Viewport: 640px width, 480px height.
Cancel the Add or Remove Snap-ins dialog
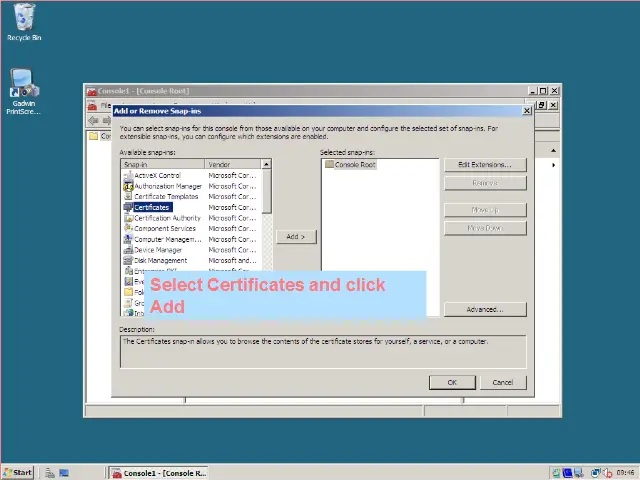point(502,382)
